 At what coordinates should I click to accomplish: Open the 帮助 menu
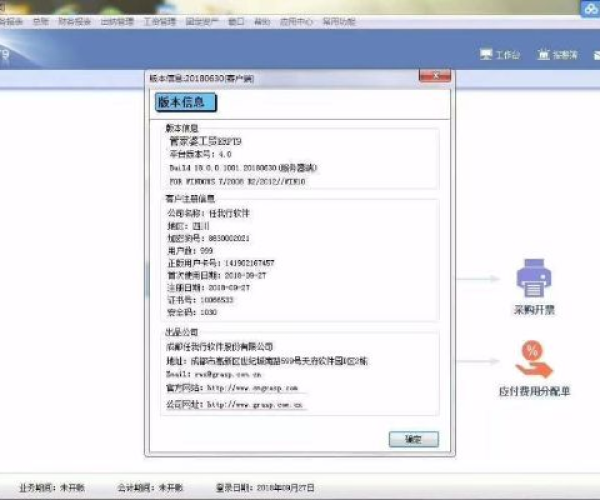262,21
